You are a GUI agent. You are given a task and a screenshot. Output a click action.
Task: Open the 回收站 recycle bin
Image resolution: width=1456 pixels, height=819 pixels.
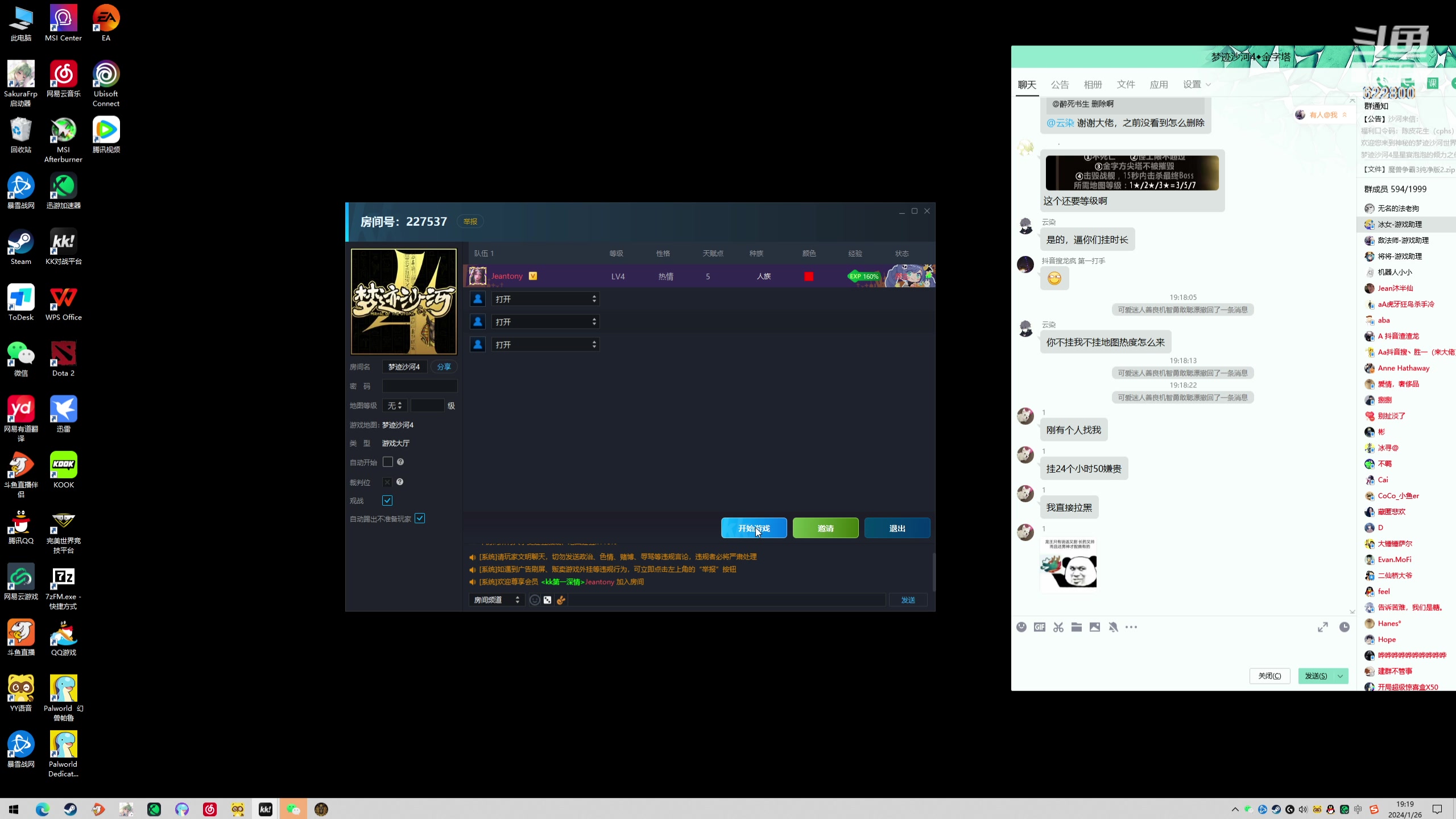21,135
